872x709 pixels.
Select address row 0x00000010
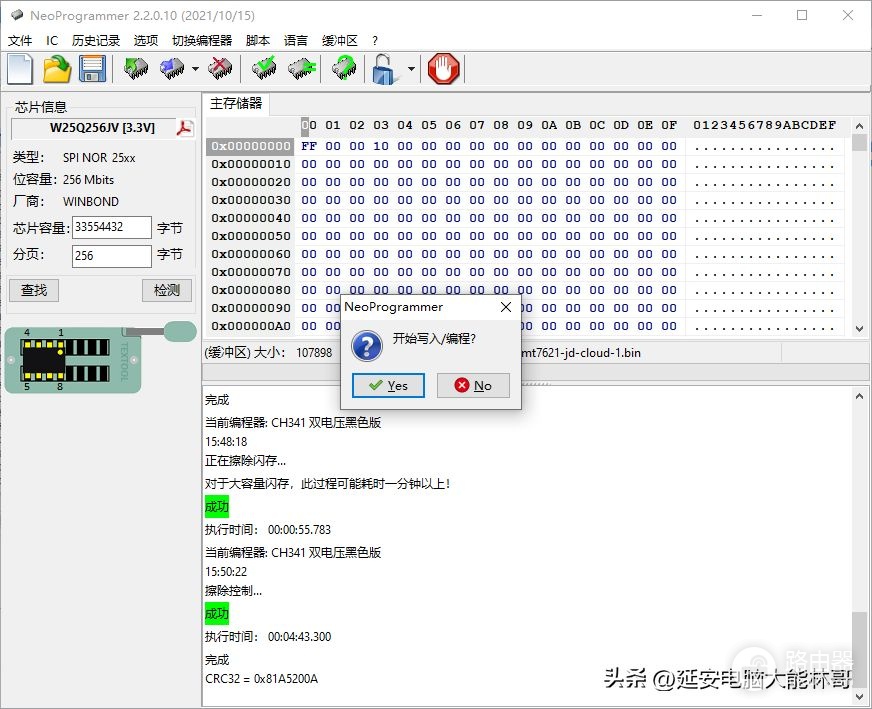[251, 164]
